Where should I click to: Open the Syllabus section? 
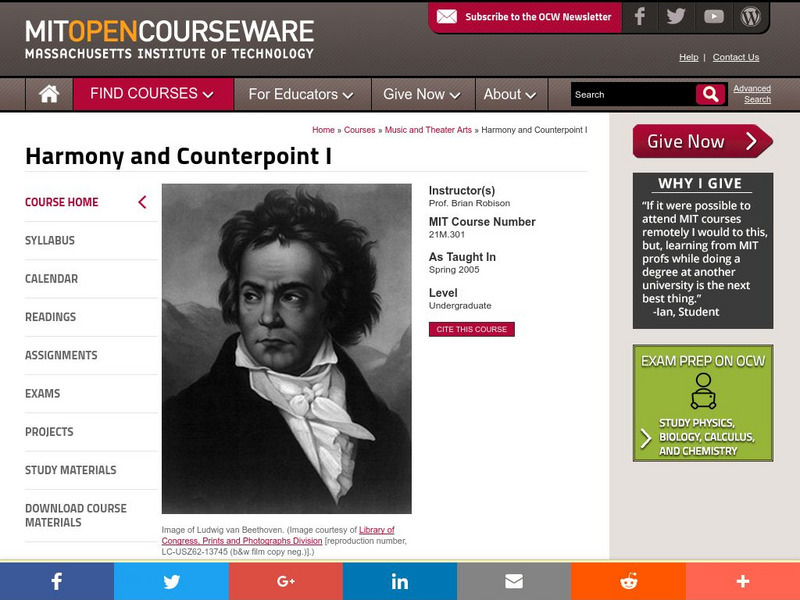point(50,240)
